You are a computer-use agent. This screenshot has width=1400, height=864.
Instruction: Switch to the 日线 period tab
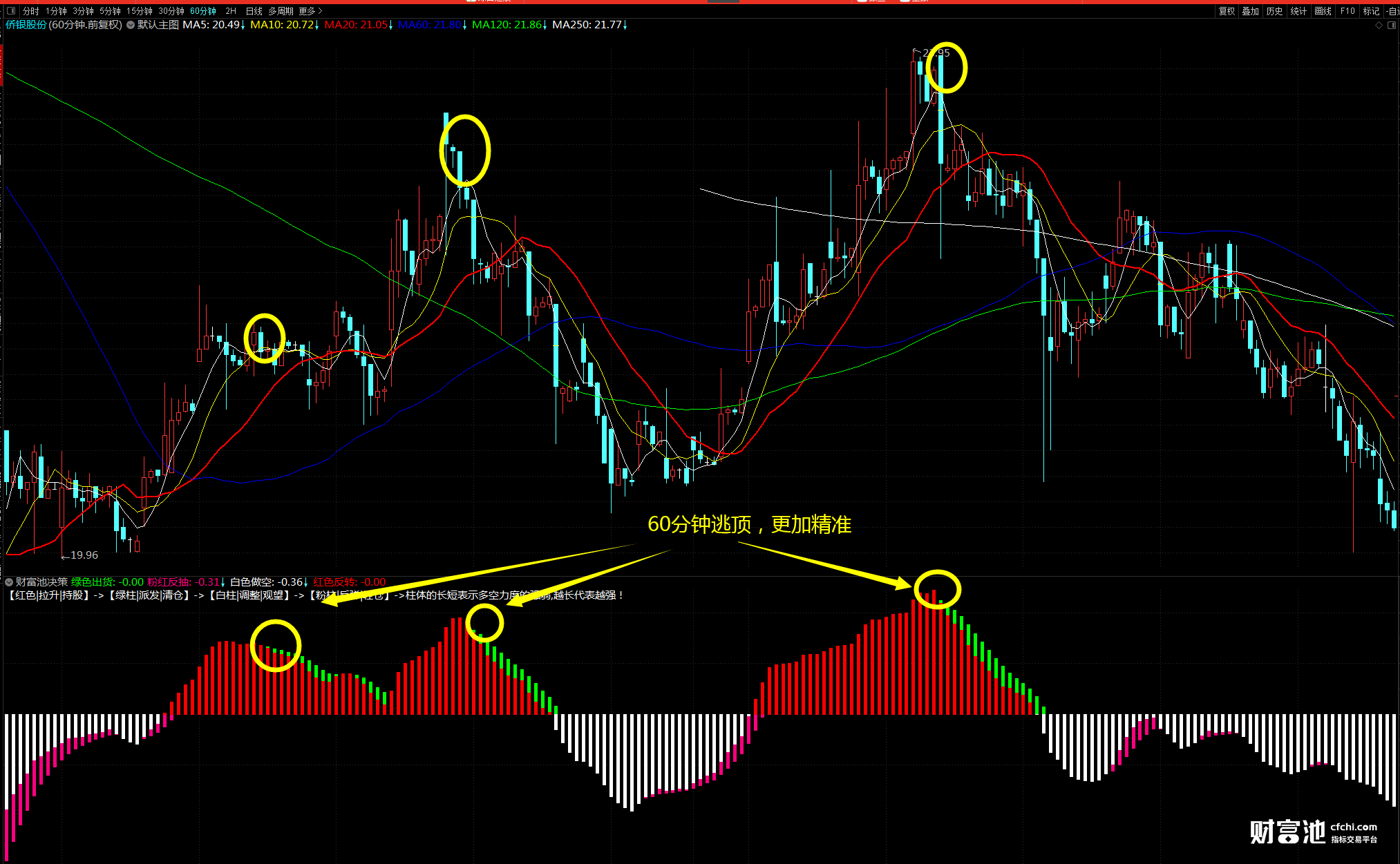coord(254,11)
